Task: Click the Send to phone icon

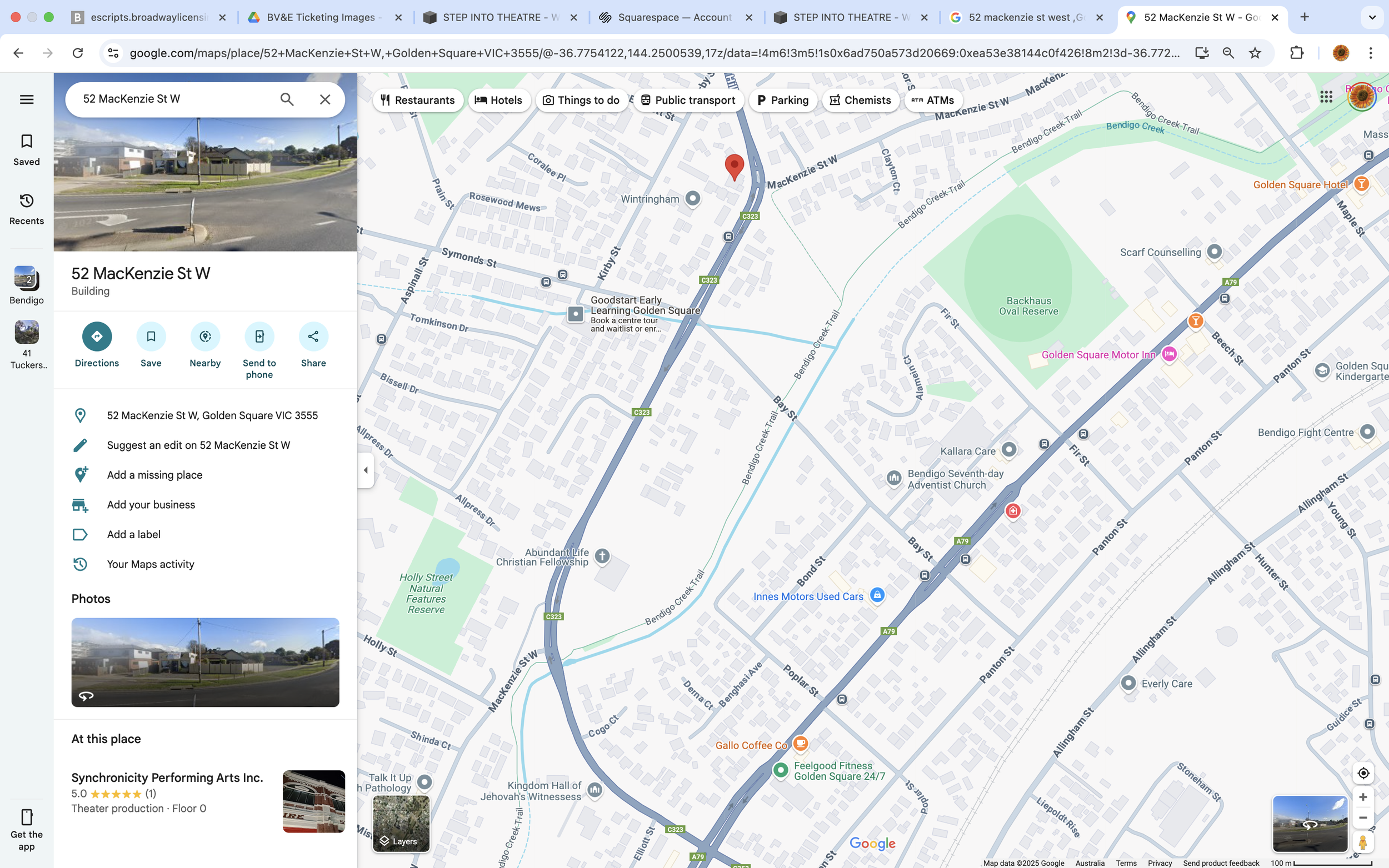Action: click(x=259, y=337)
